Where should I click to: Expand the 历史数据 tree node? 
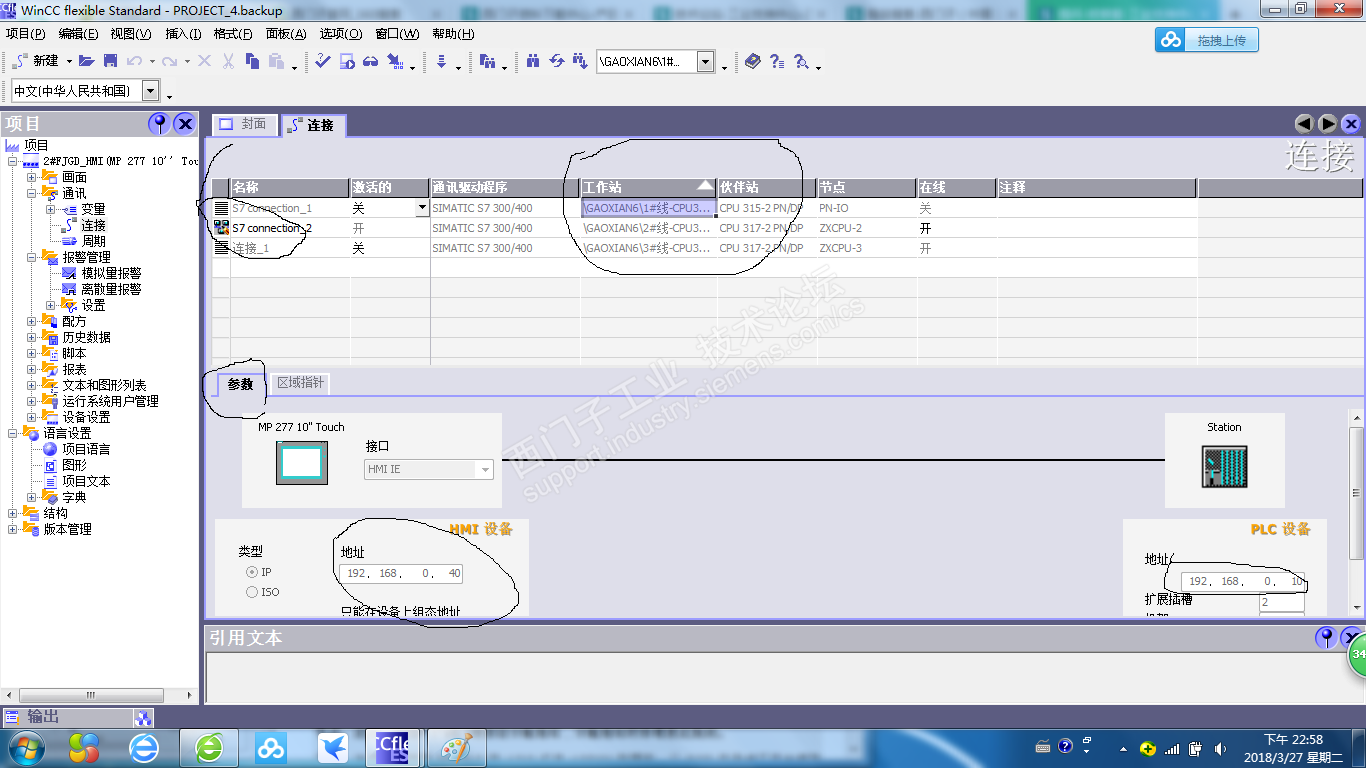[x=32, y=337]
